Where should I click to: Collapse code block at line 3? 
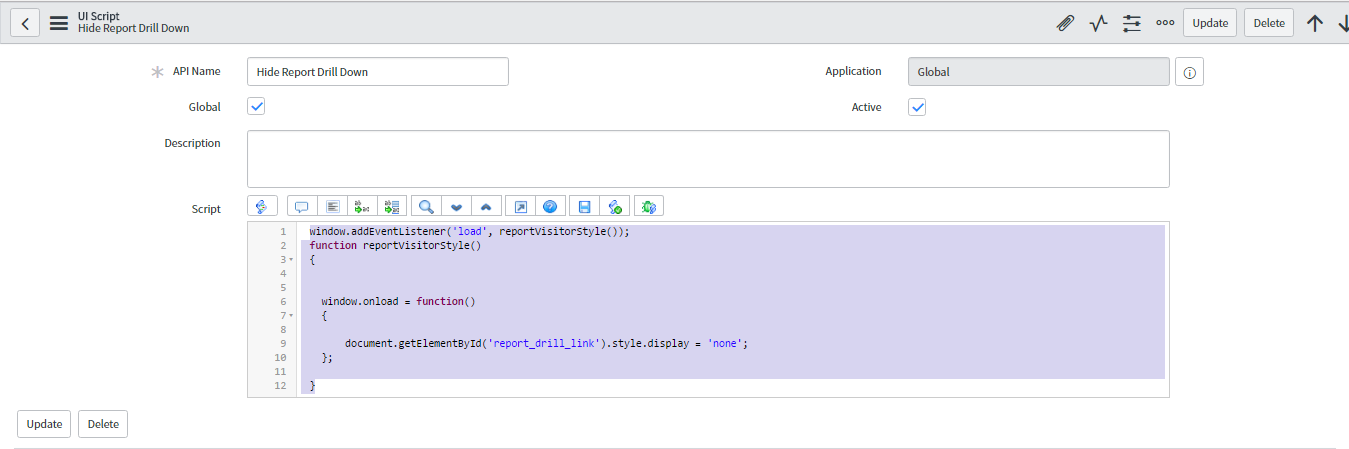tap(291, 259)
